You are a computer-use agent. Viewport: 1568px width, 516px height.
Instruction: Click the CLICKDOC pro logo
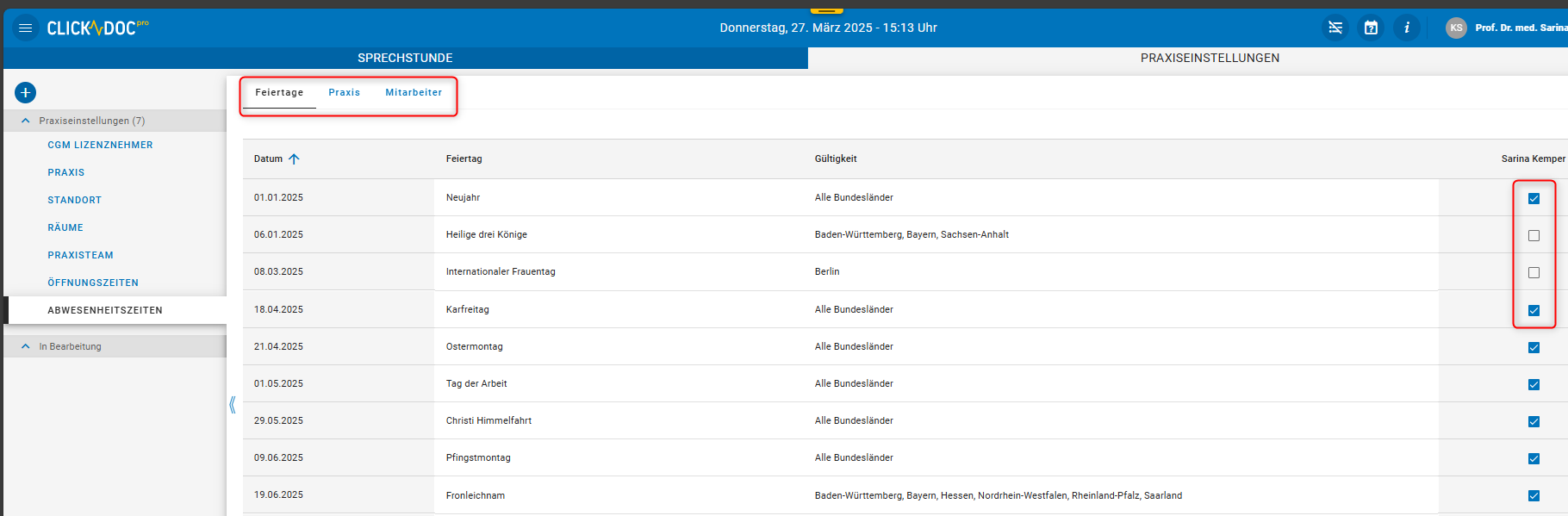(96, 28)
